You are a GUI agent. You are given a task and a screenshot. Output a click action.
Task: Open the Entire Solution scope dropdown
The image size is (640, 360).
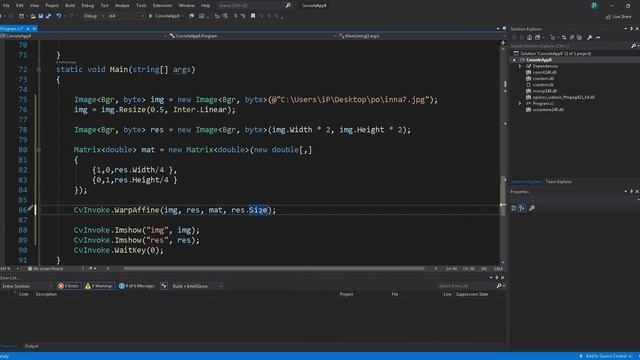(x=27, y=286)
